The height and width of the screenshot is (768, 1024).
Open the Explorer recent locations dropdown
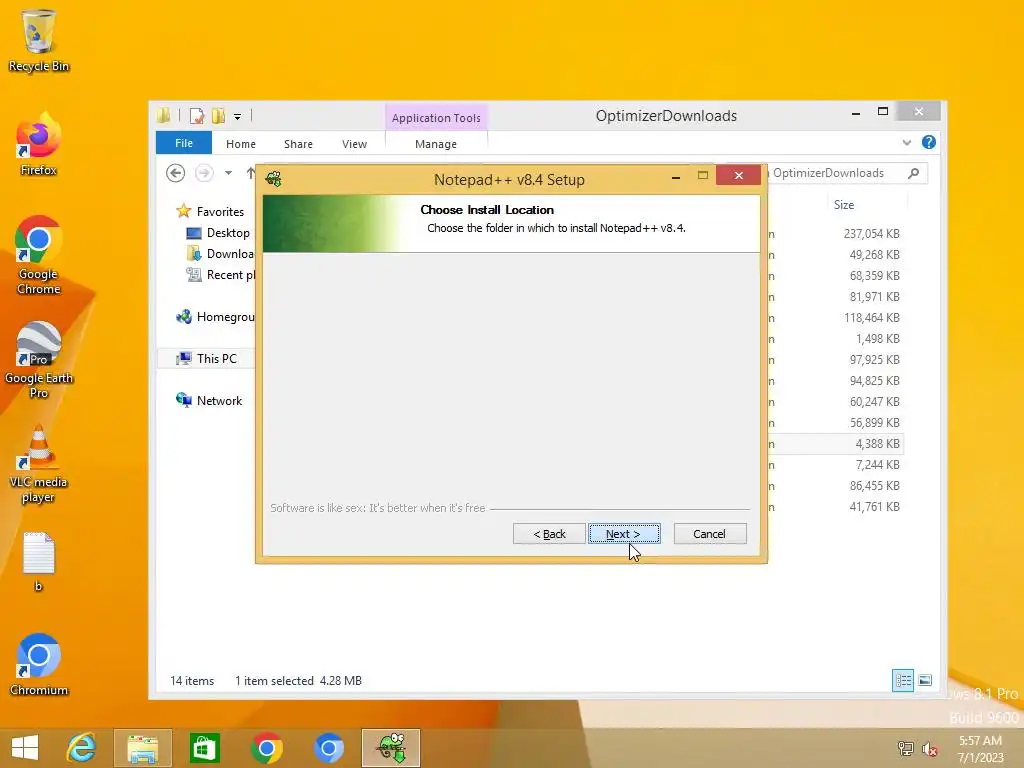[x=228, y=173]
